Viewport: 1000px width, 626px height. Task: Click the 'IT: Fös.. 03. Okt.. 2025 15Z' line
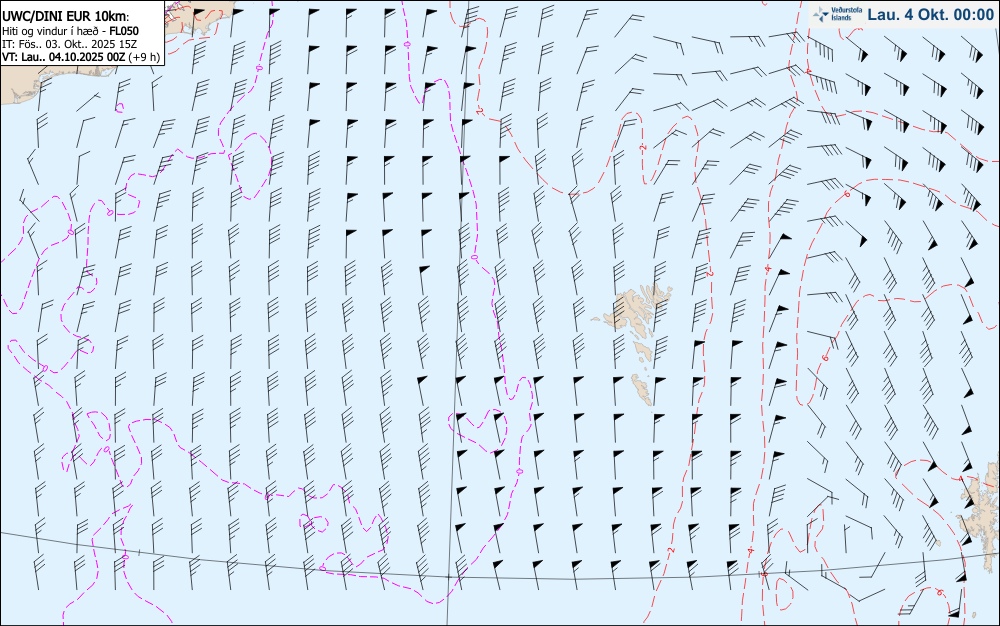69,44
